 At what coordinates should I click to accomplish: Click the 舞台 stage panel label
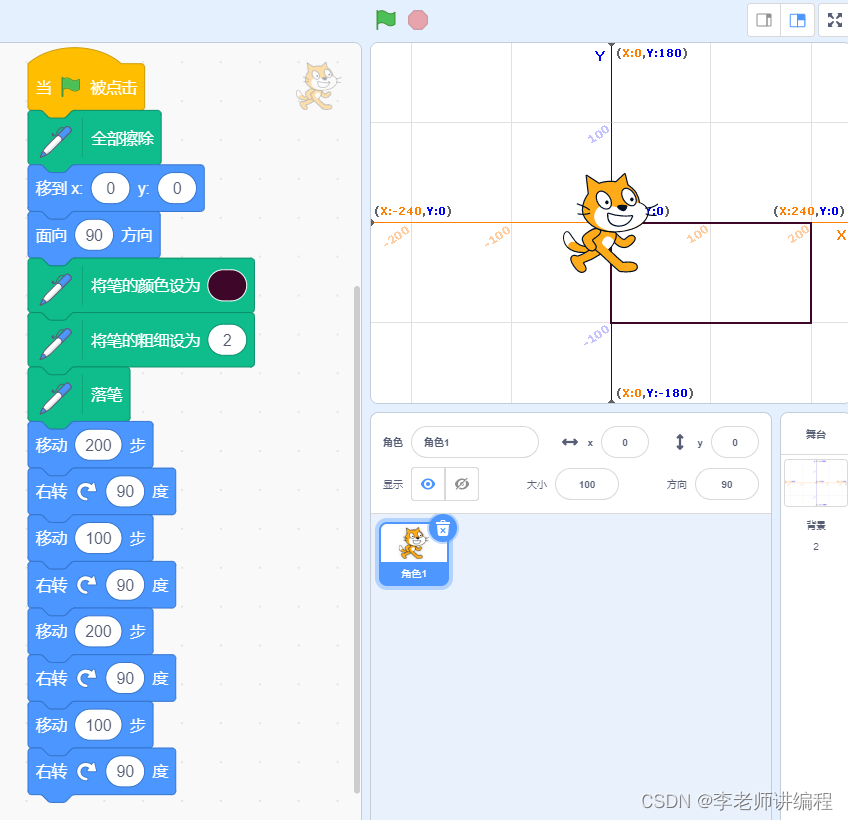pyautogui.click(x=816, y=434)
